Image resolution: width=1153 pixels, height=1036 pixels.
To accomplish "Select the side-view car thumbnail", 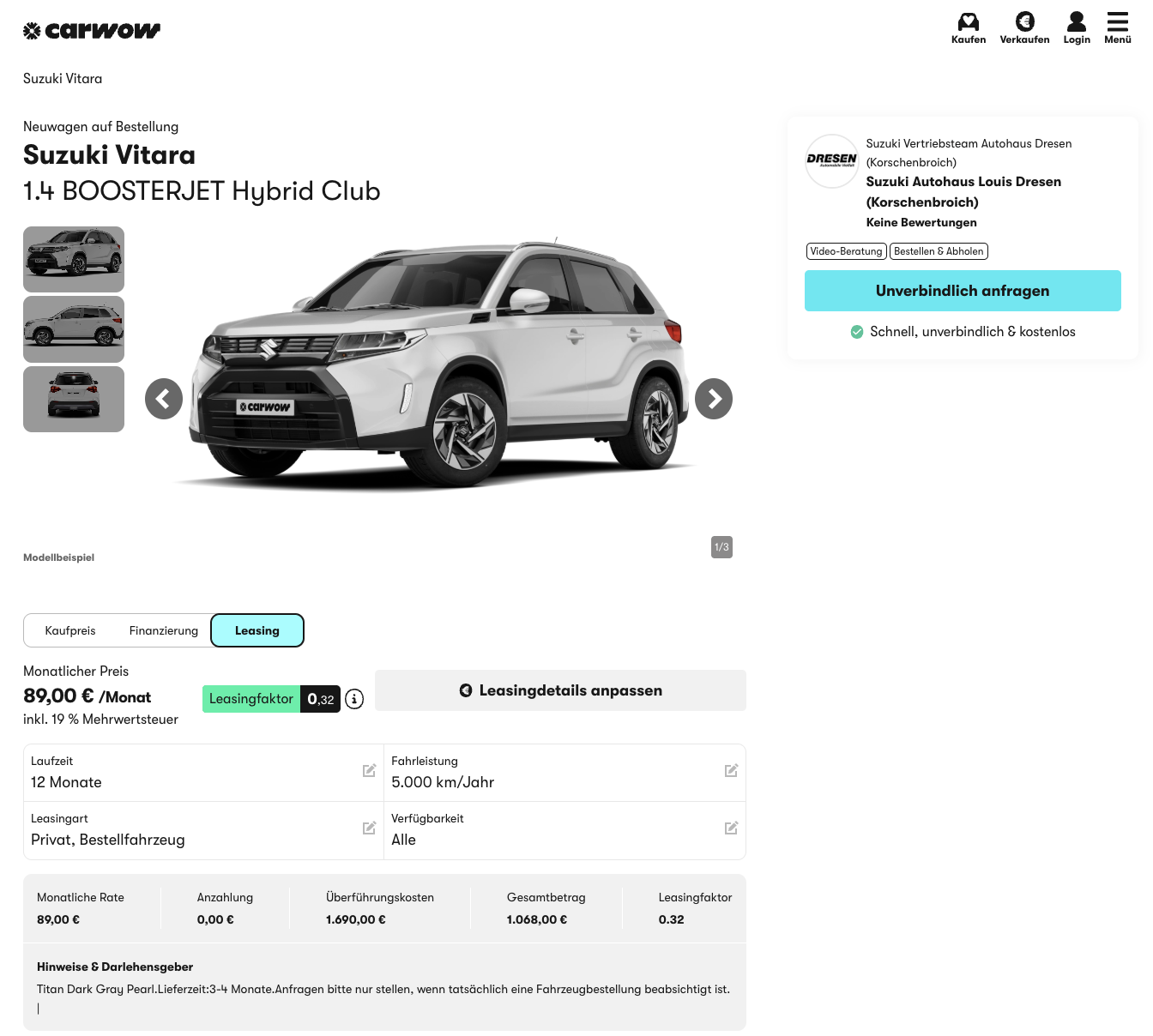I will pyautogui.click(x=74, y=329).
